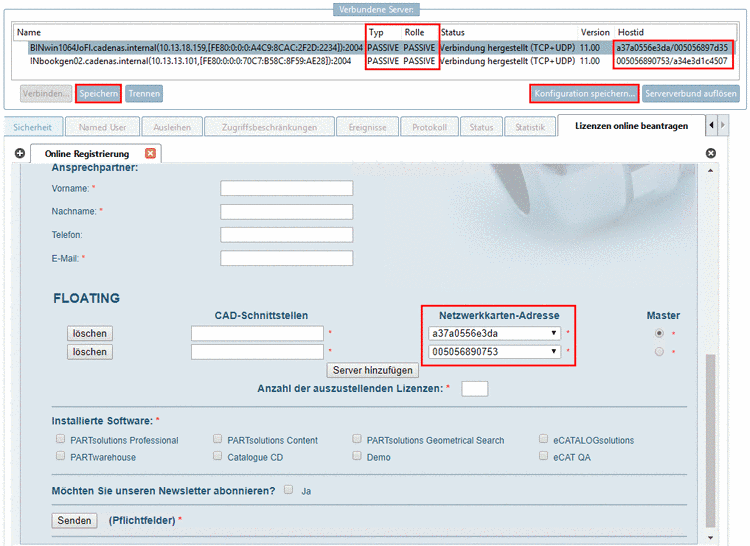Click the Telefon input field
Viewport: 750px width, 546px height.
[x=287, y=235]
